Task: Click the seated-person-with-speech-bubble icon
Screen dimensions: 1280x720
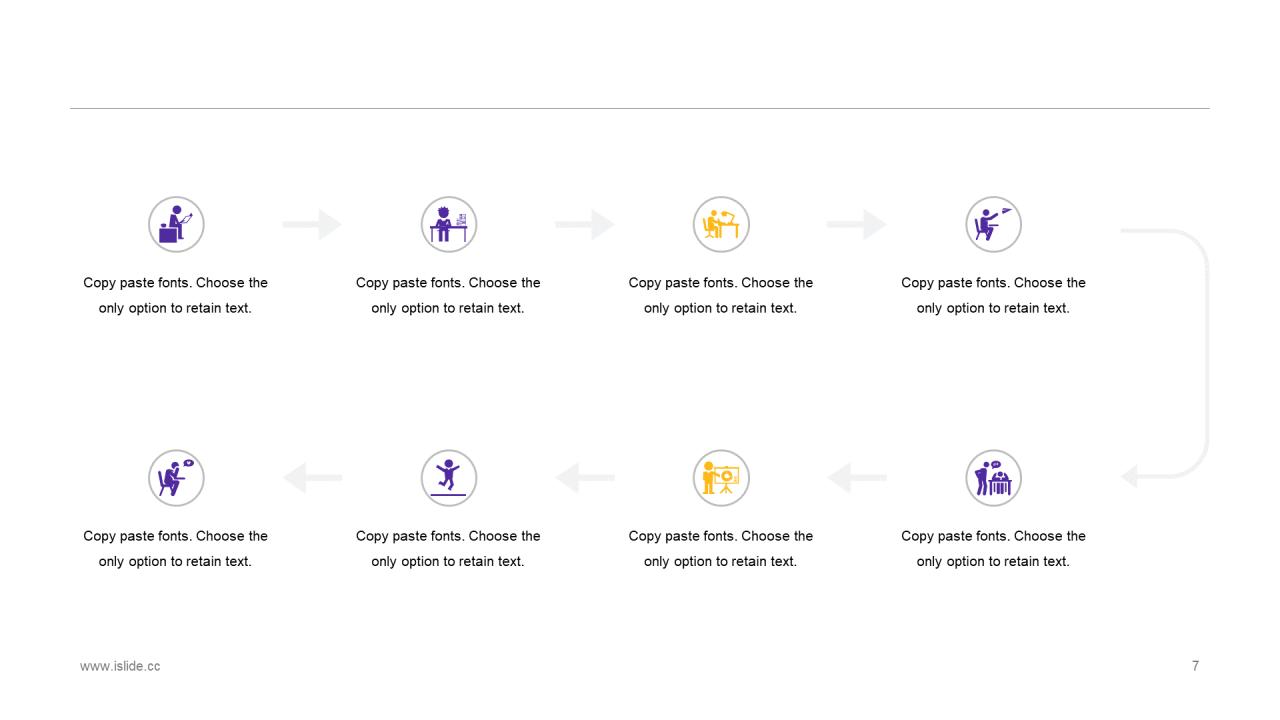Action: tap(176, 478)
